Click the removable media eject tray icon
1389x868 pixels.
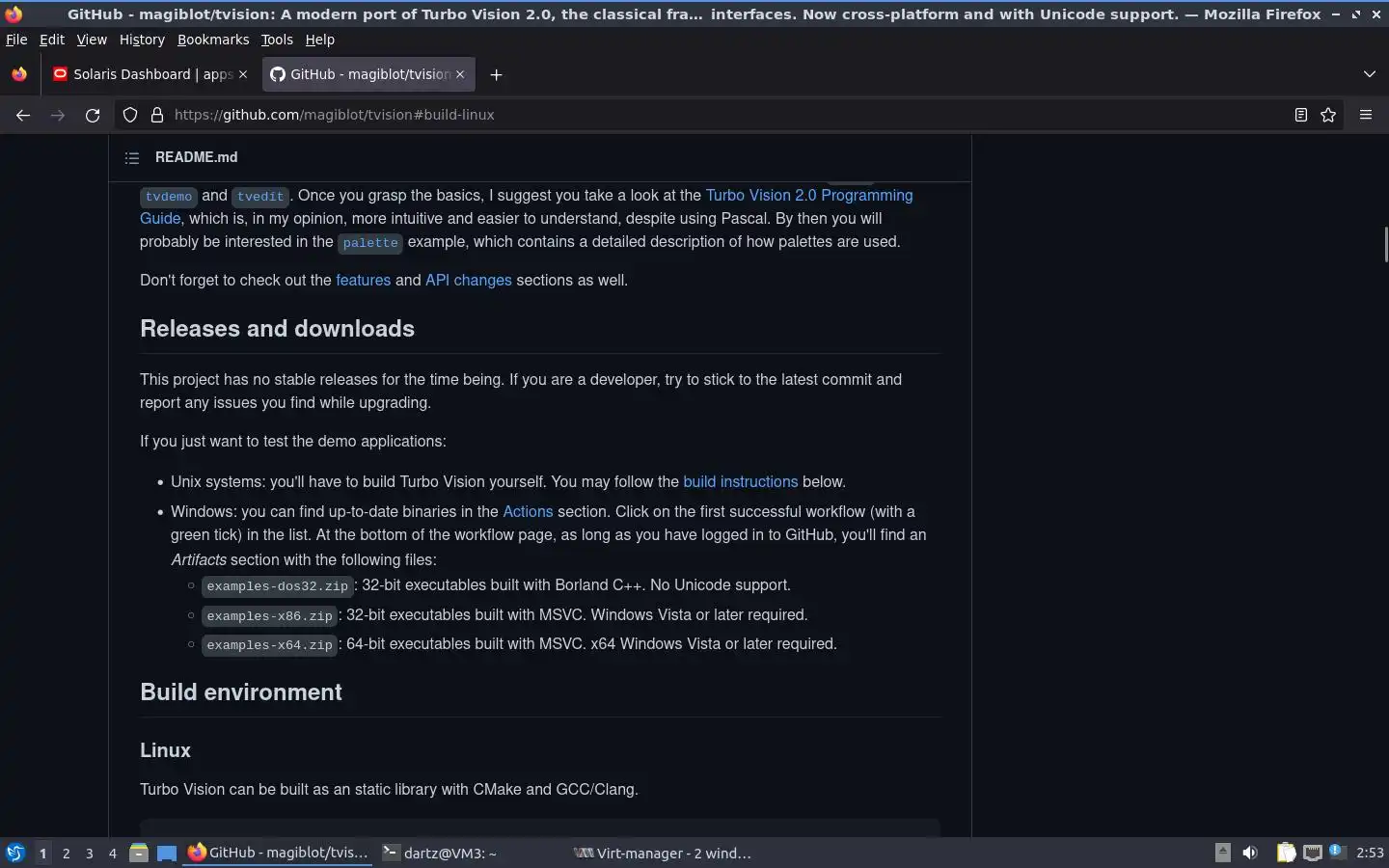coord(1223,852)
